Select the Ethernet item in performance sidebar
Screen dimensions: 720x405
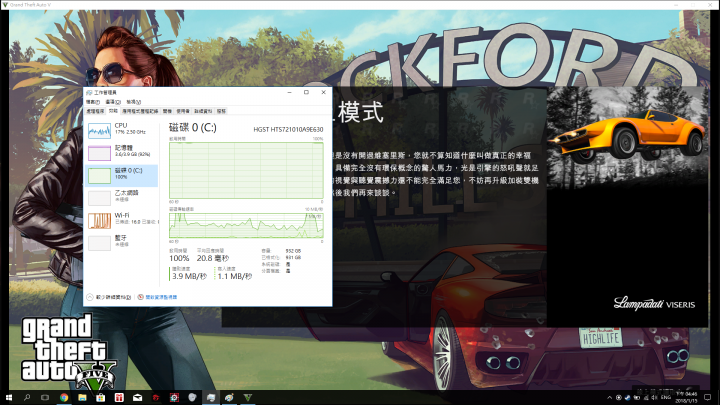122,197
